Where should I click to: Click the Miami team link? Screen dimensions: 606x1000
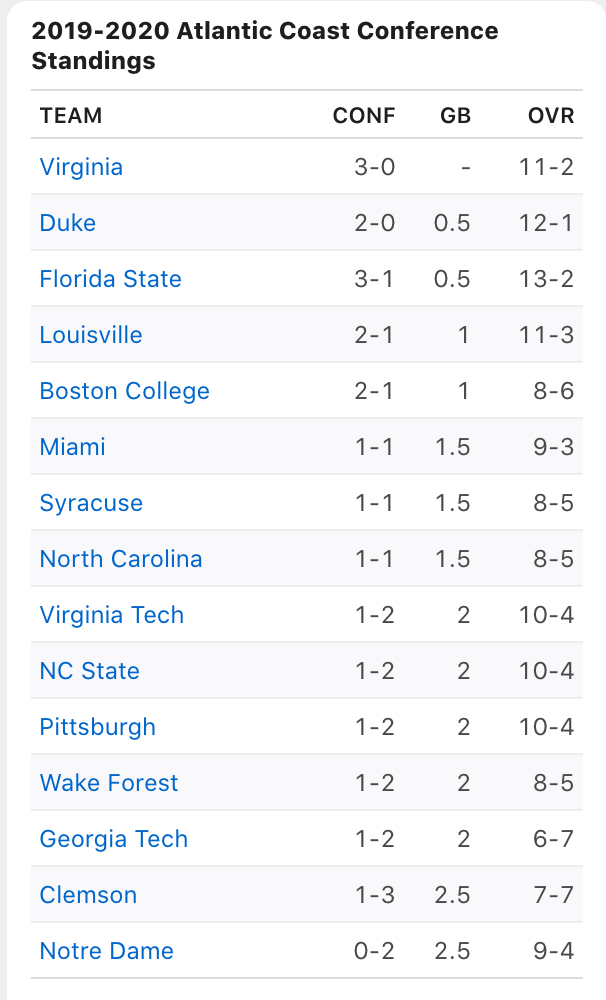(72, 446)
